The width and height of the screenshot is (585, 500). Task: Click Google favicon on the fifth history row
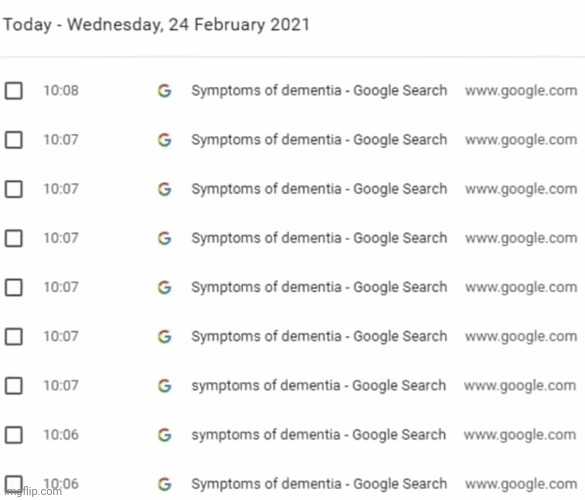pos(165,287)
